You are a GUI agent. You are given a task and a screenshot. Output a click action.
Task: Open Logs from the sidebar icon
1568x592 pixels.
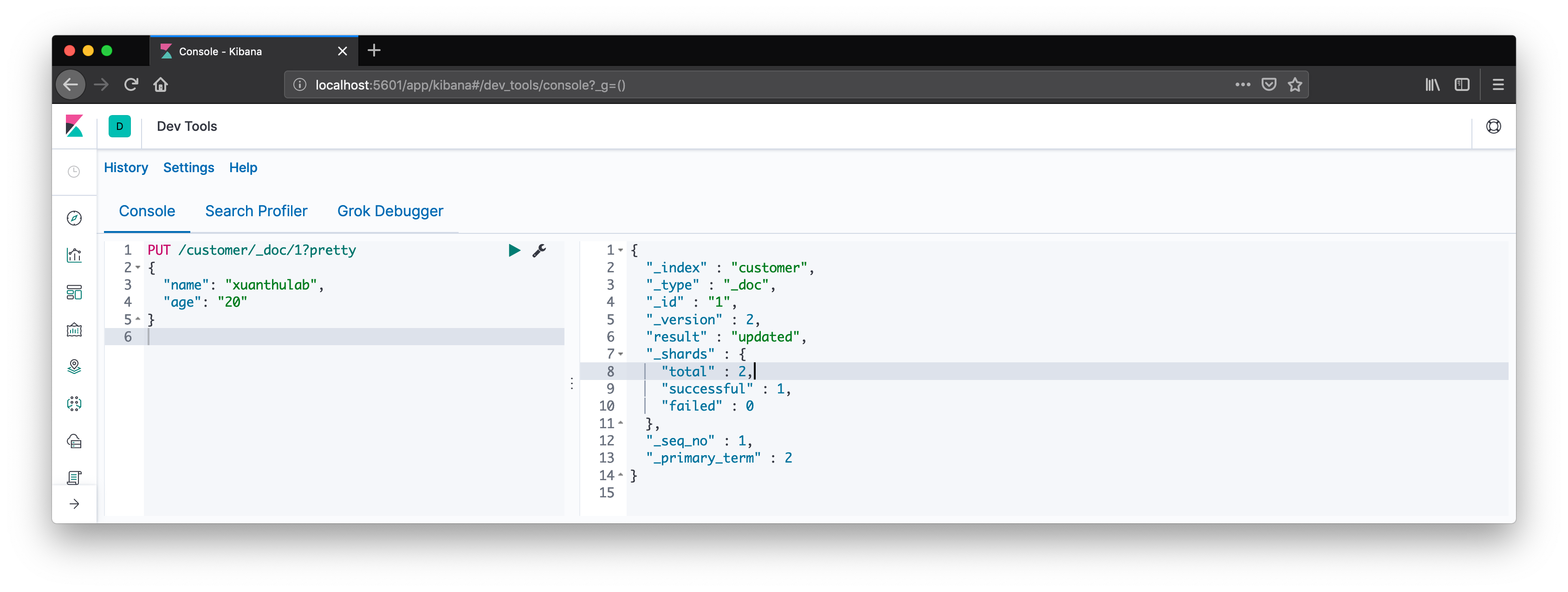[74, 477]
